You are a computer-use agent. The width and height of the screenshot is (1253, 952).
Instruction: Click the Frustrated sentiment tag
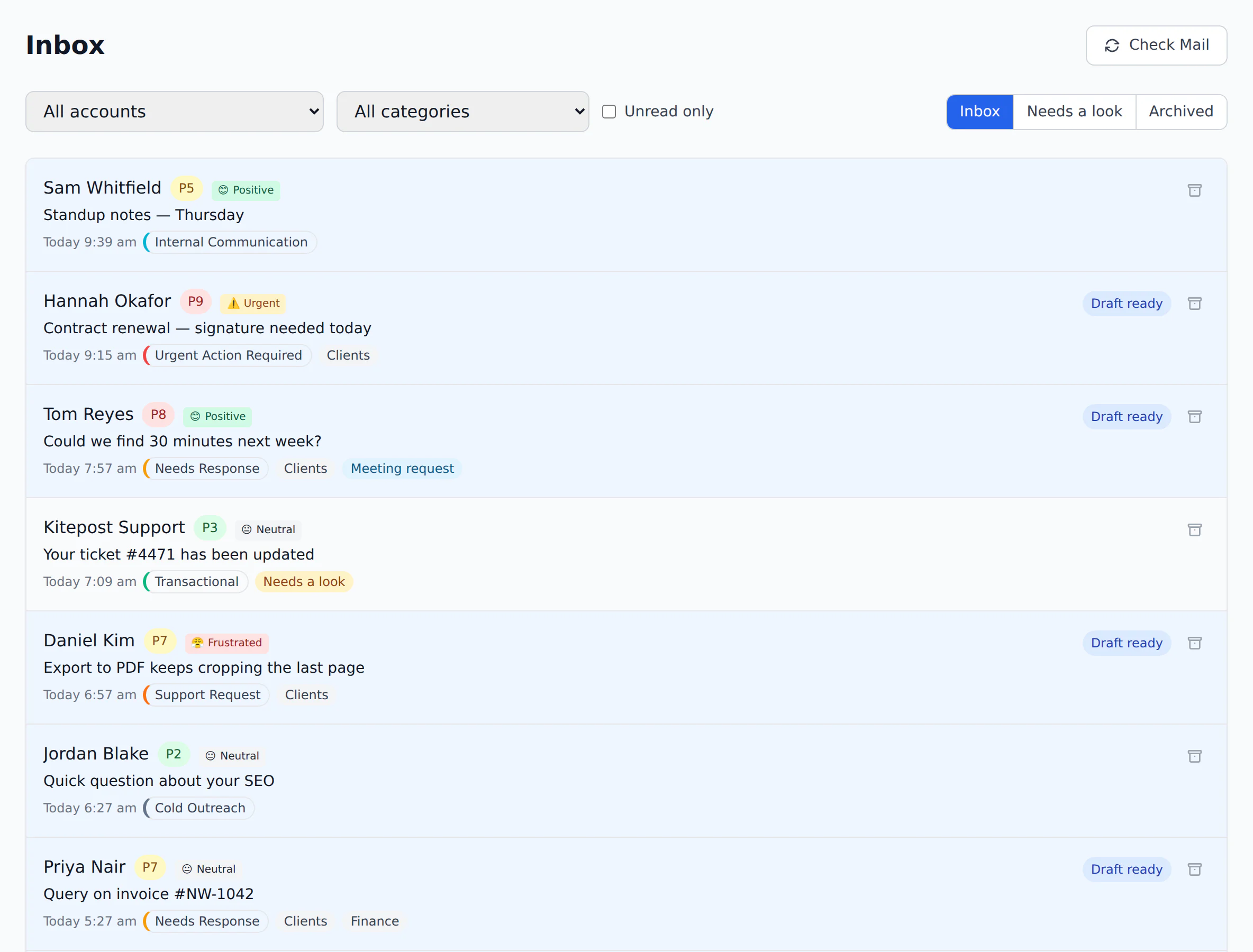(x=227, y=643)
